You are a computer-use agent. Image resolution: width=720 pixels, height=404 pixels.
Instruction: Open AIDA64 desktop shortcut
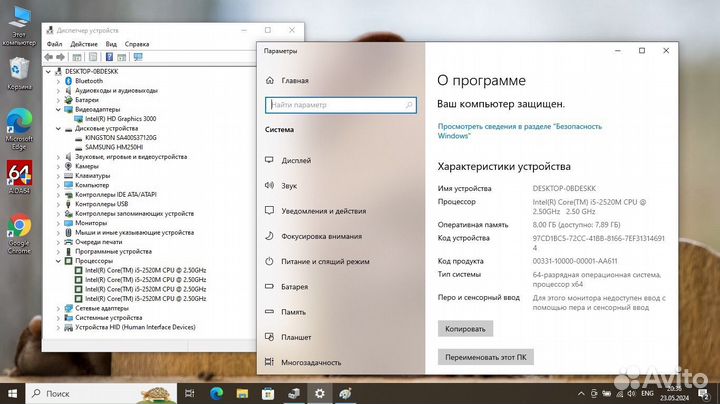pyautogui.click(x=19, y=177)
